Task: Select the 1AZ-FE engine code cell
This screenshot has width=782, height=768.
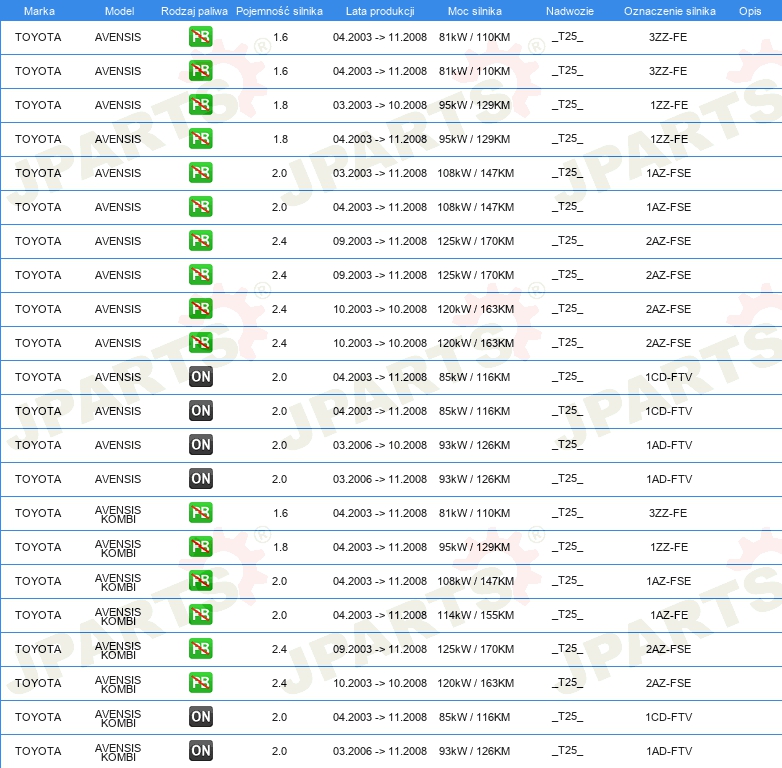Action: tap(669, 615)
